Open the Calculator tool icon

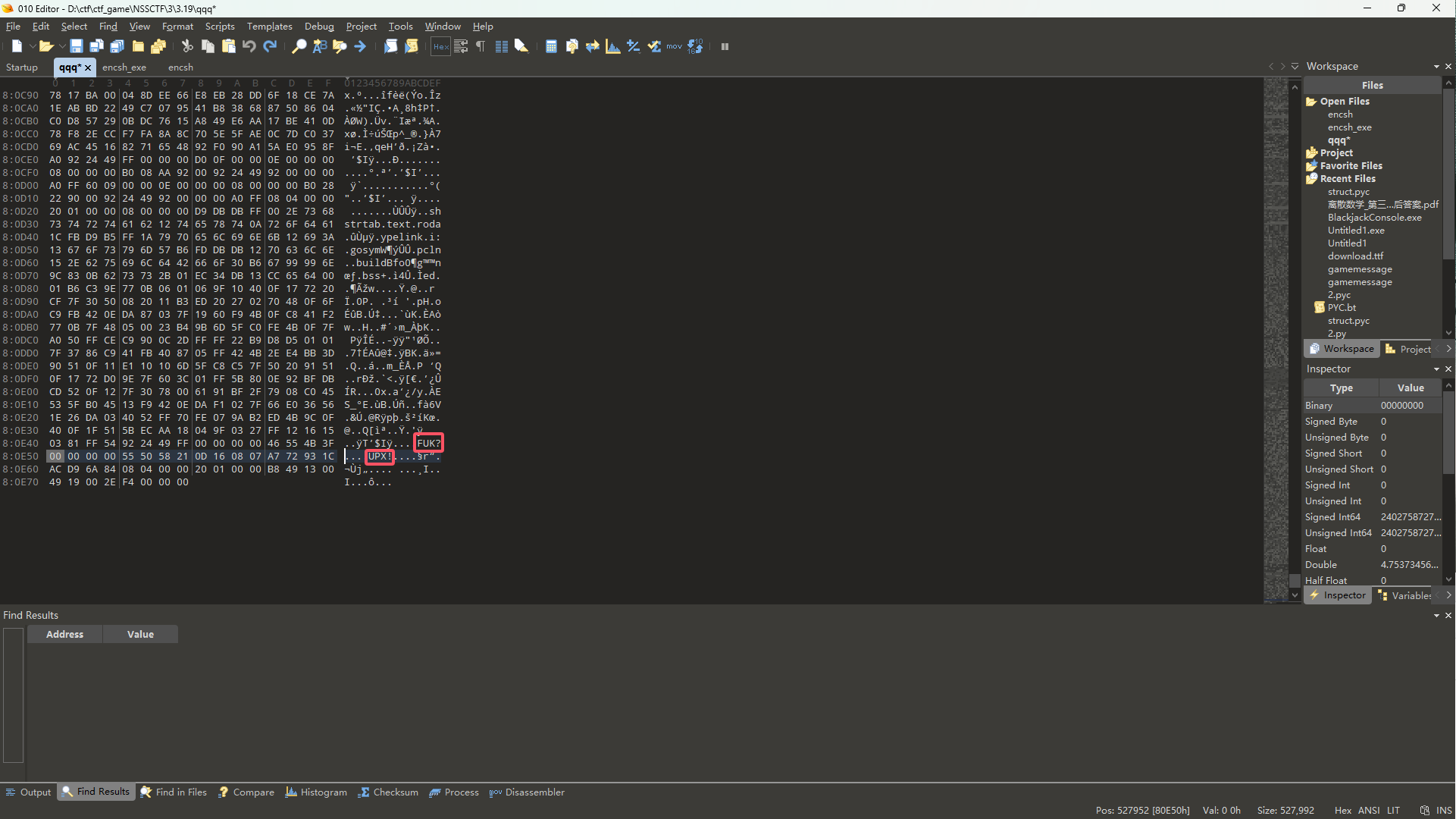click(551, 46)
